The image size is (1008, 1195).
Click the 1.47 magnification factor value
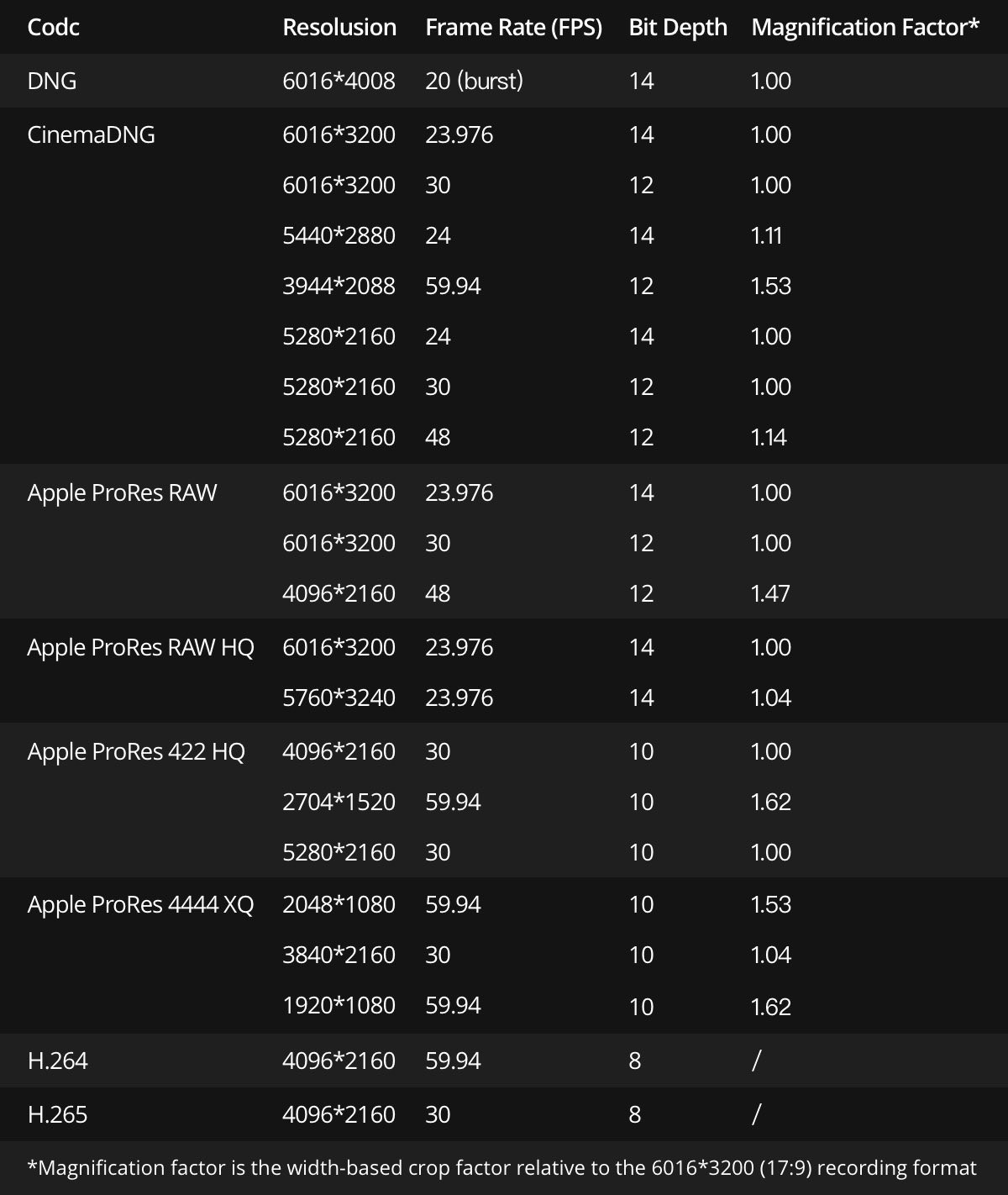pyautogui.click(x=770, y=593)
